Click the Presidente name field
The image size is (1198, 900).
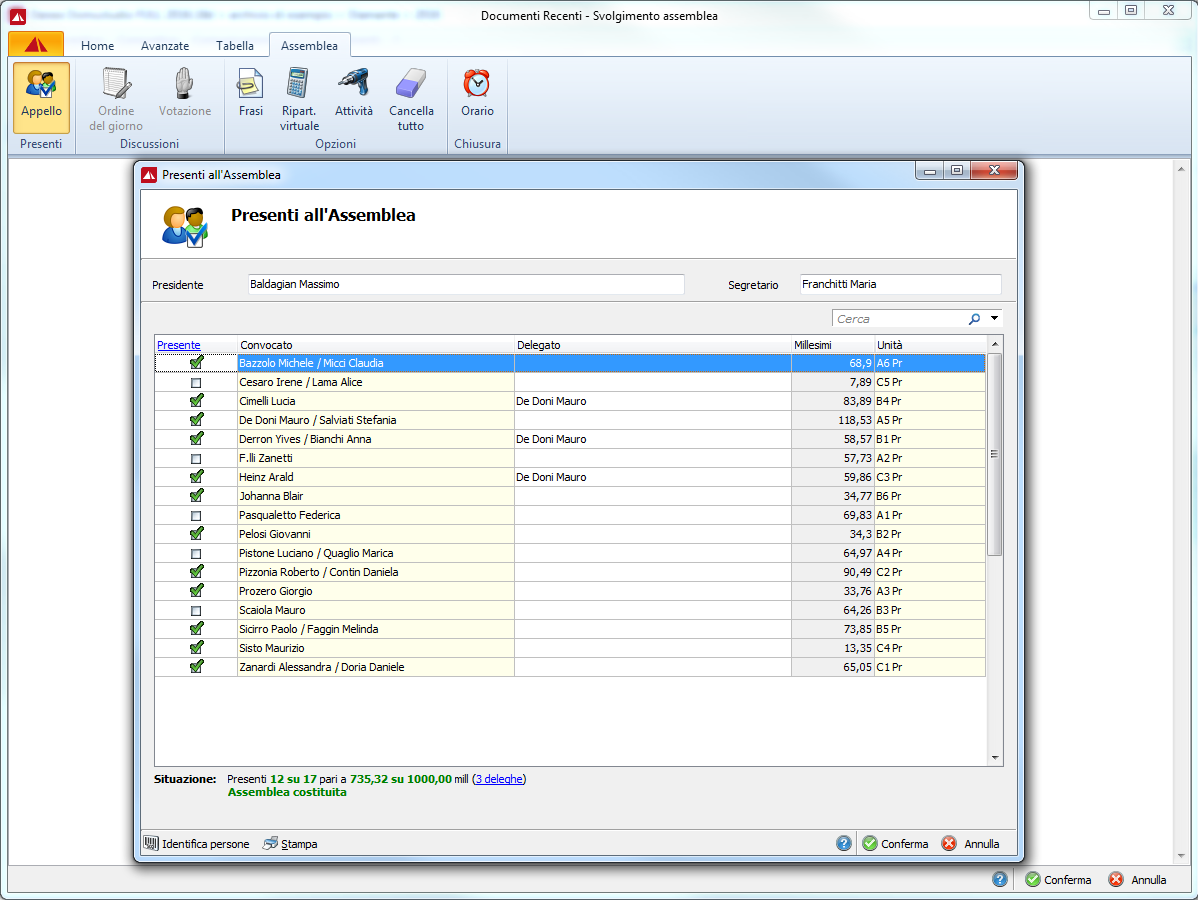coord(465,284)
